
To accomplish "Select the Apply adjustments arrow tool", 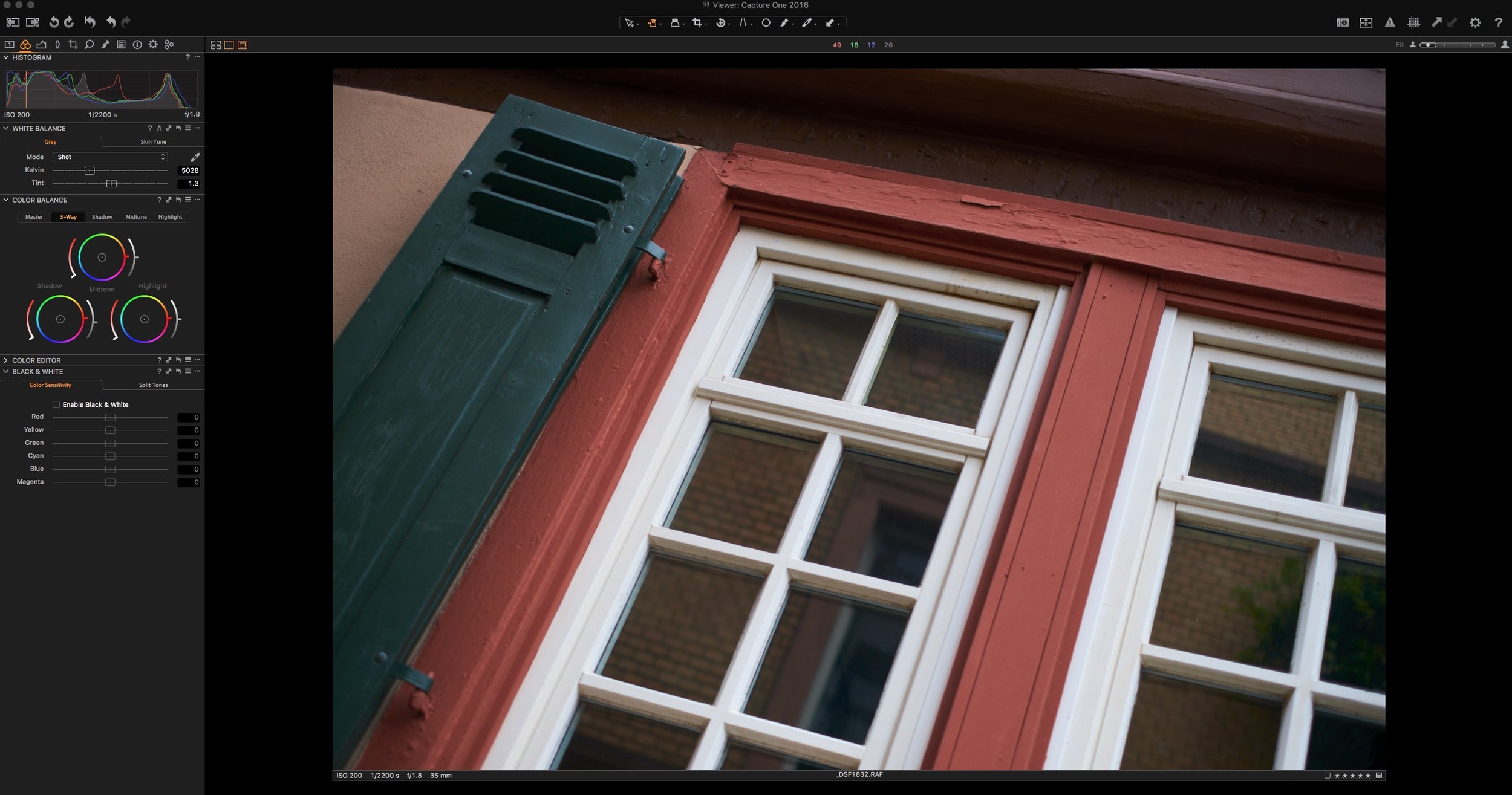I will tap(830, 23).
